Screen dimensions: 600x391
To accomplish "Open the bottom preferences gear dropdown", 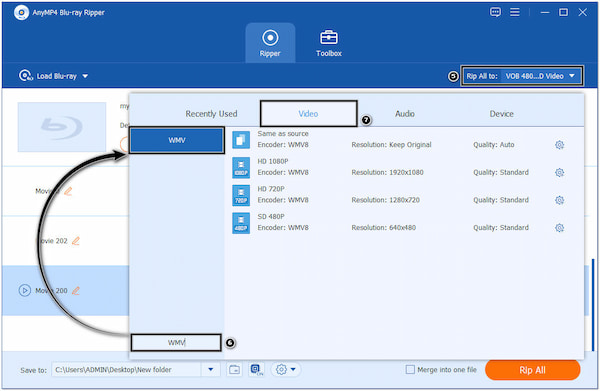I will click(286, 369).
